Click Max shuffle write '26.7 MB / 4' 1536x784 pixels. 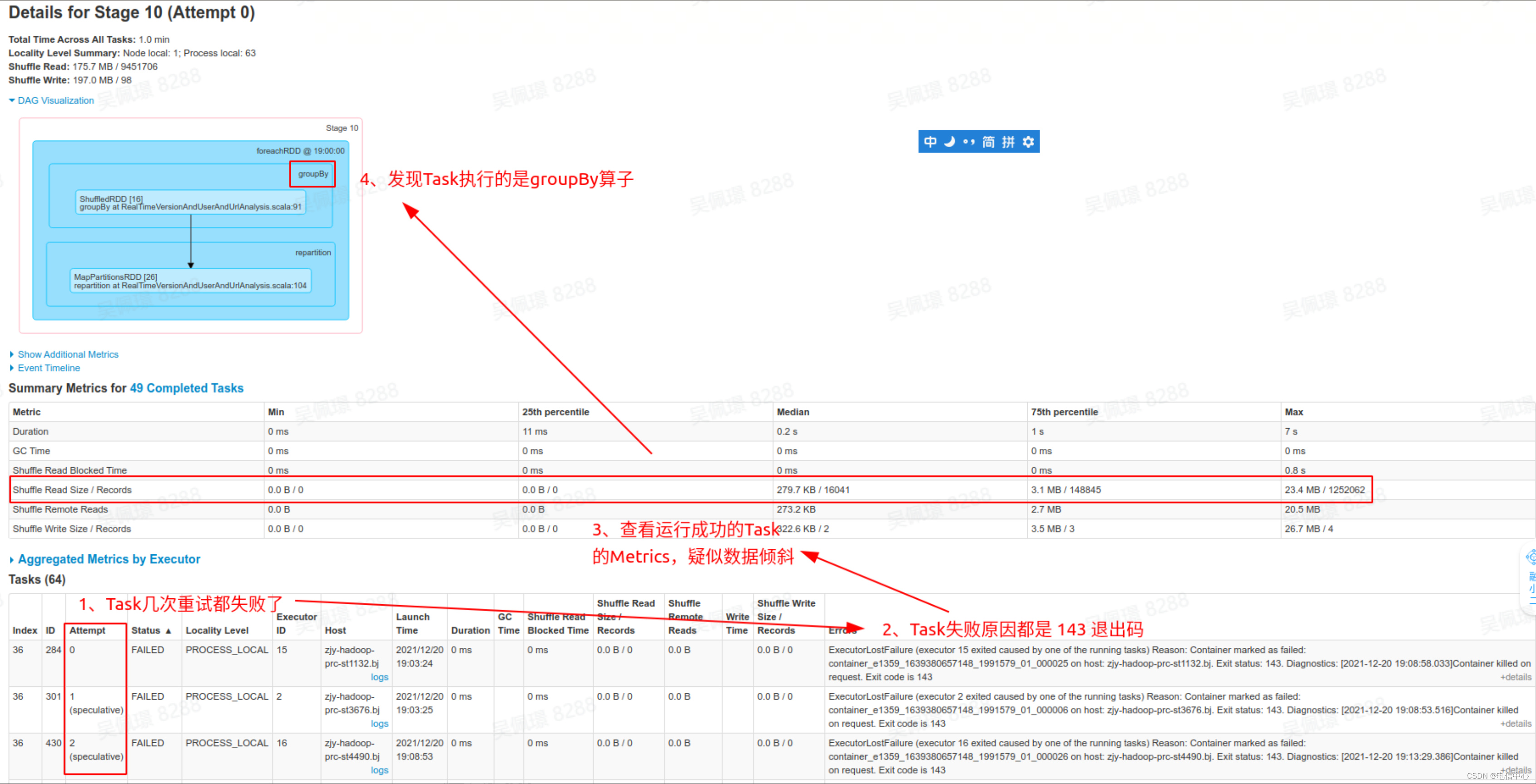click(1309, 529)
